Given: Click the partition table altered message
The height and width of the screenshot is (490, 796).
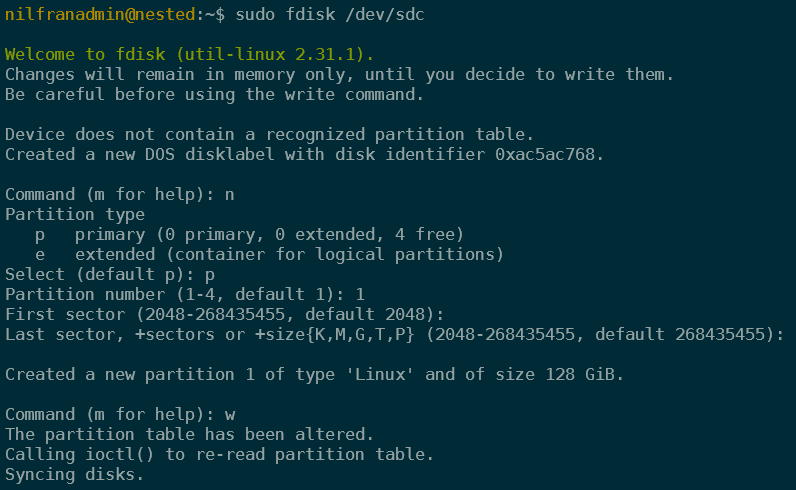Looking at the screenshot, I should pos(189,434).
